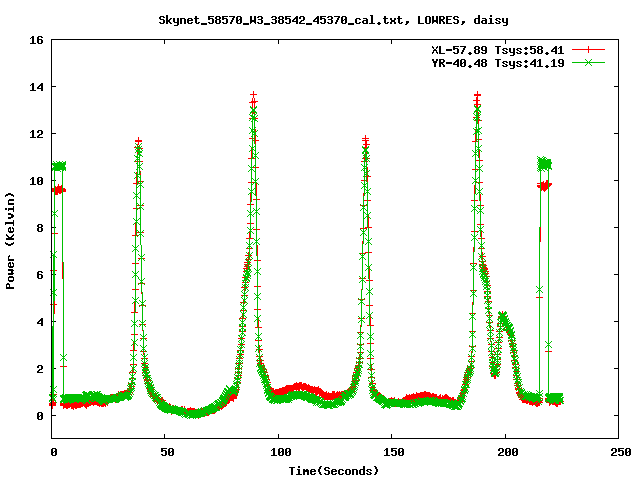The width and height of the screenshot is (640, 480).
Task: Click the peak of the spike near 38 seconds
Action: (138, 141)
